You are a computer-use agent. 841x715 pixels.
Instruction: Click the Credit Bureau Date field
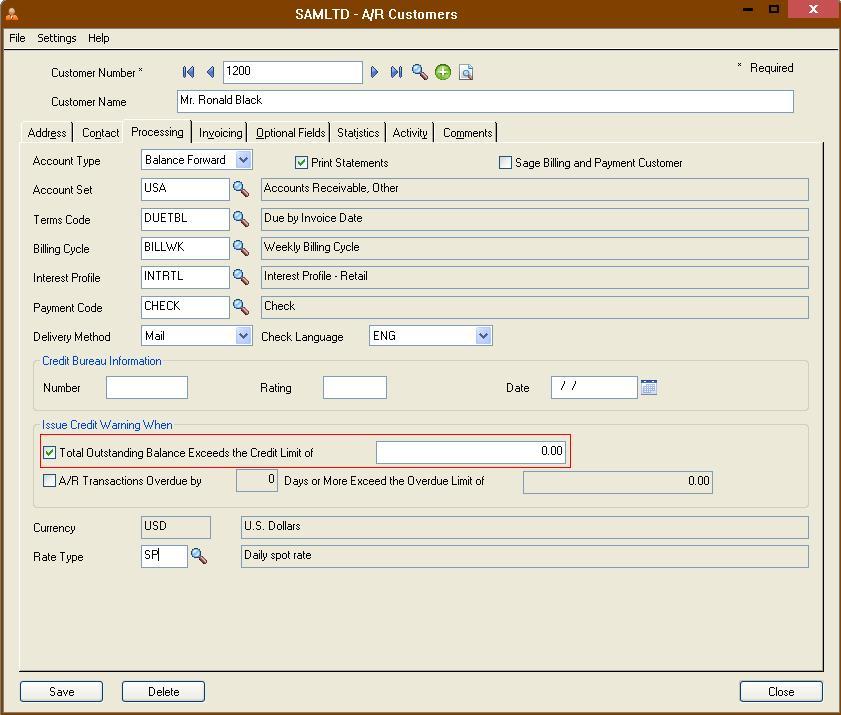pos(594,387)
